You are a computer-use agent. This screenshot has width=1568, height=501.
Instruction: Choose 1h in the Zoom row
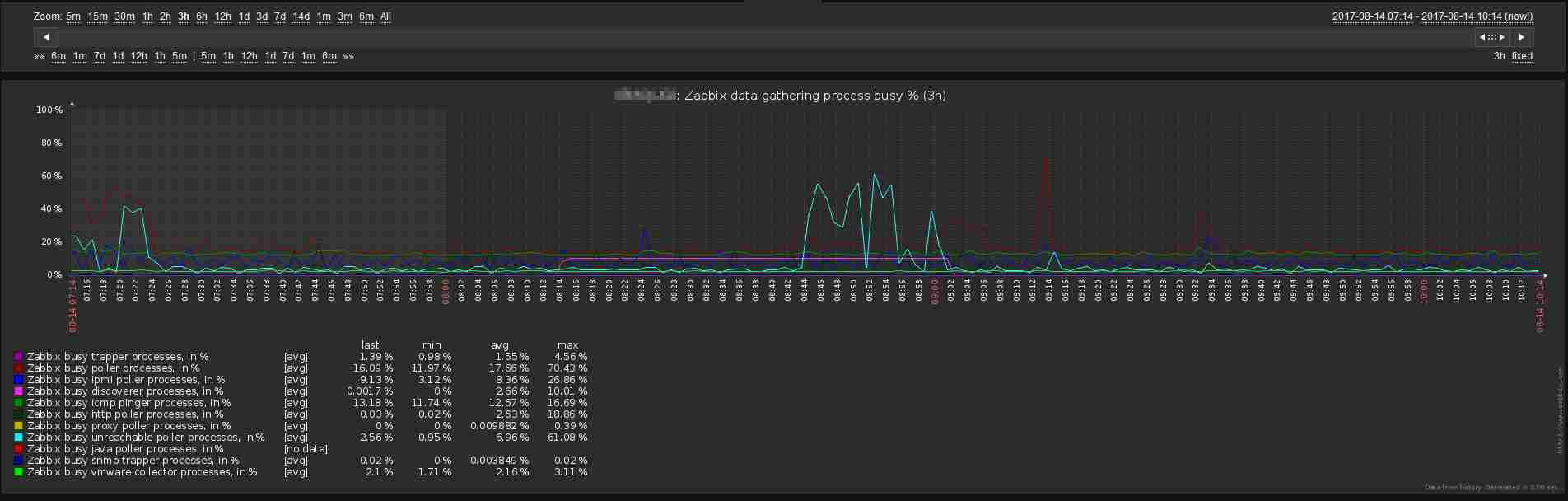(x=147, y=16)
